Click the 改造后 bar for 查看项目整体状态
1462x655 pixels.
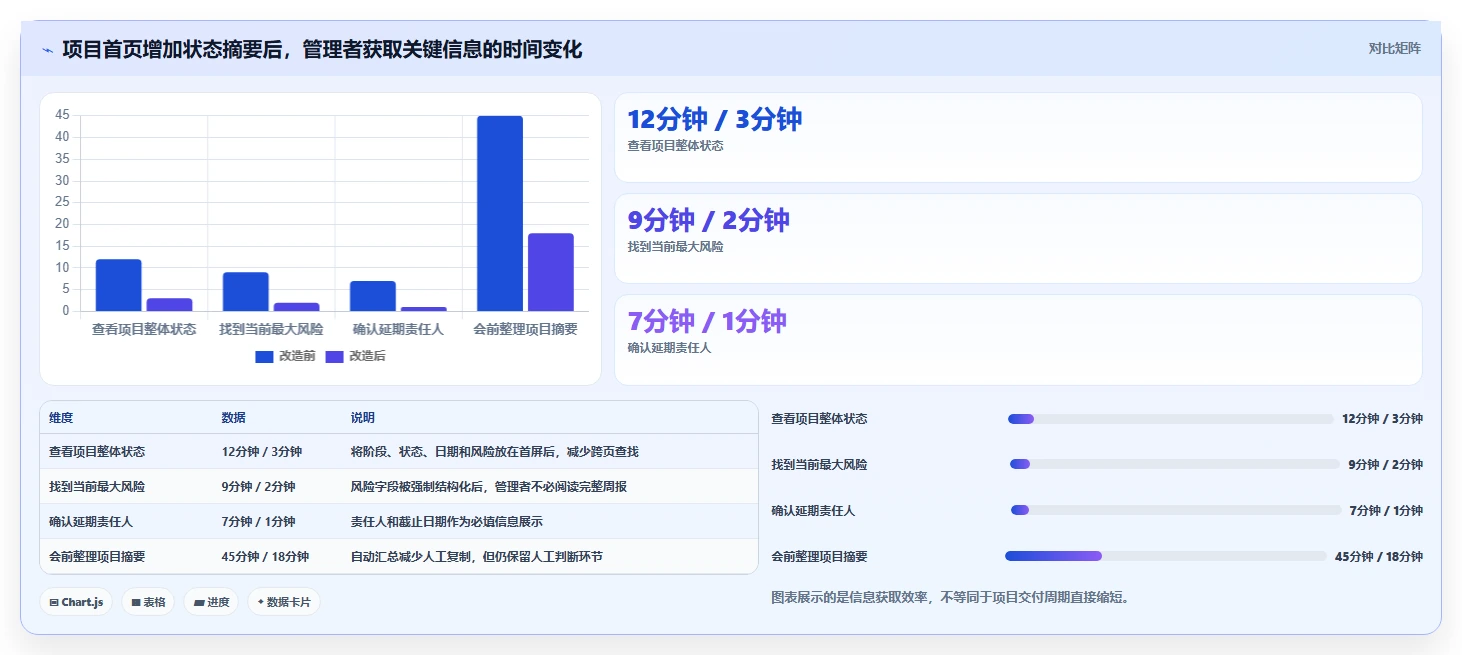pyautogui.click(x=170, y=304)
